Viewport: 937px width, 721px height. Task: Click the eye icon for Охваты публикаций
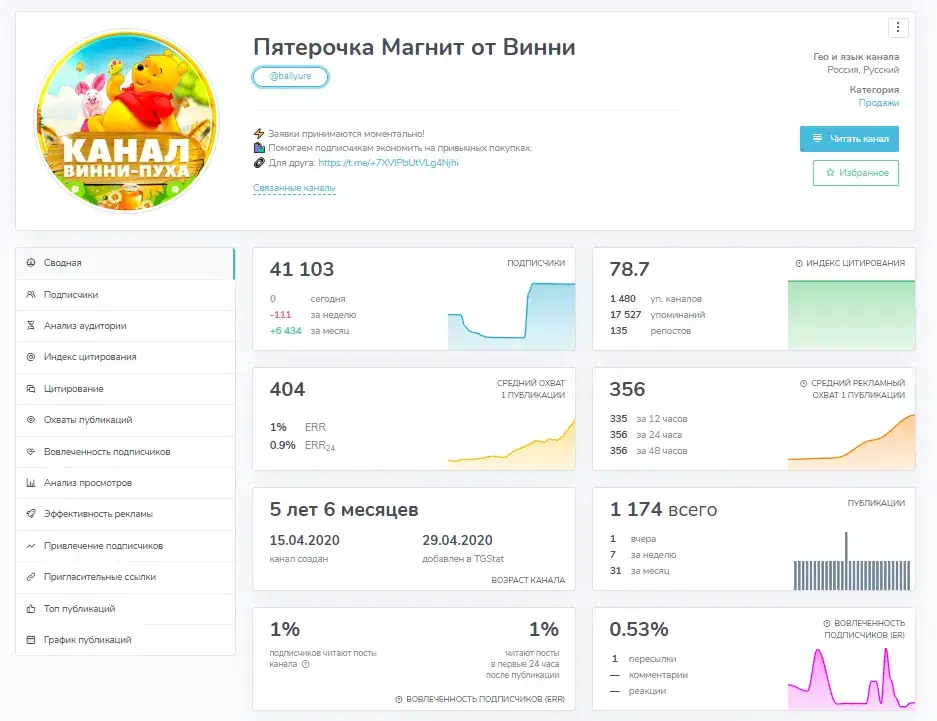coord(31,419)
